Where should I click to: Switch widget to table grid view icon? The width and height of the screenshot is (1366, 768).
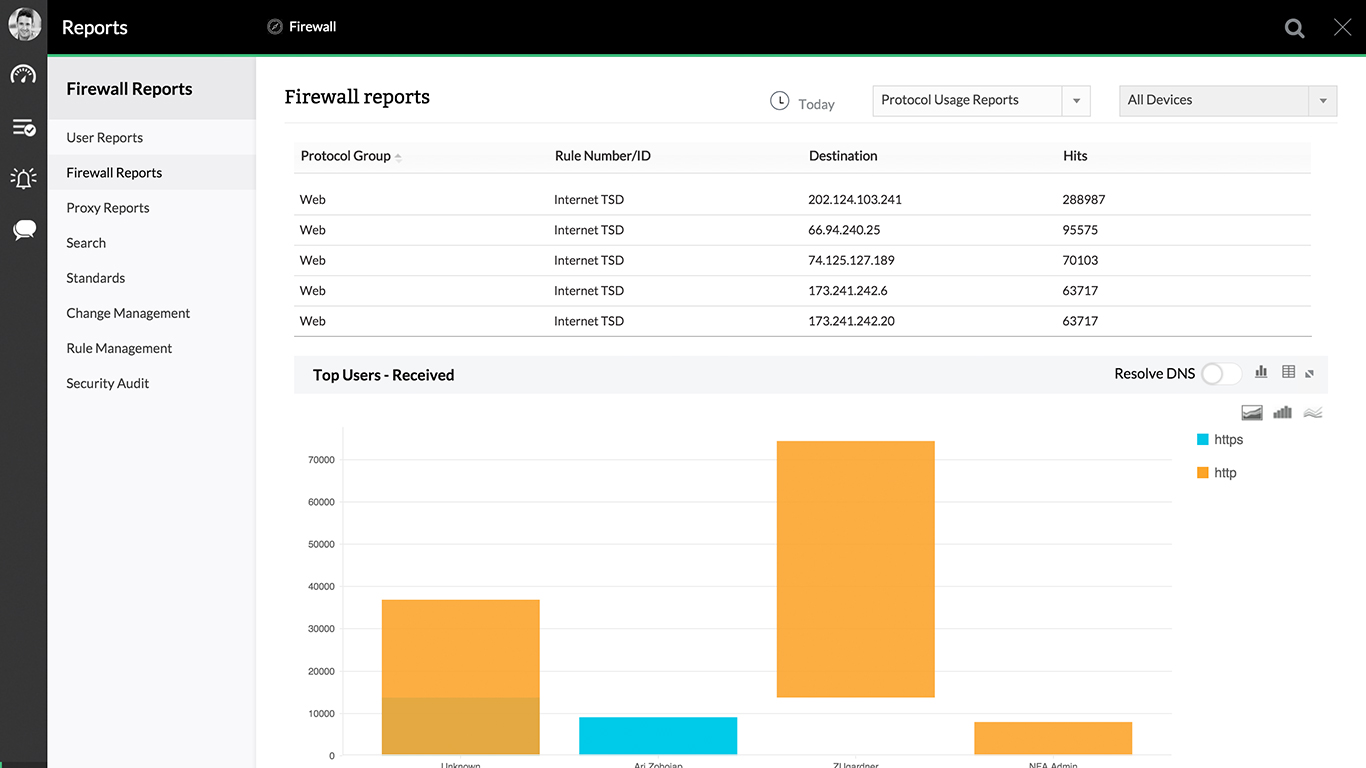(x=1288, y=372)
